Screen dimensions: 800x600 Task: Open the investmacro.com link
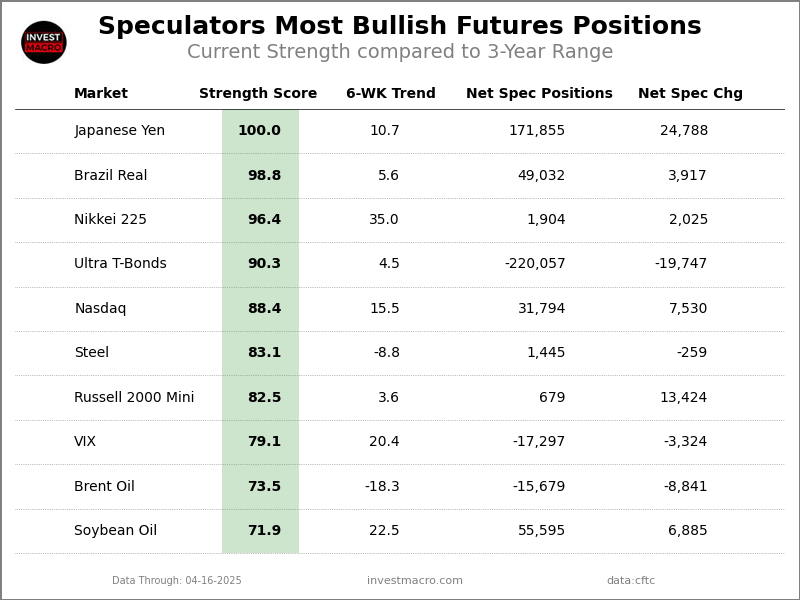pyautogui.click(x=415, y=581)
